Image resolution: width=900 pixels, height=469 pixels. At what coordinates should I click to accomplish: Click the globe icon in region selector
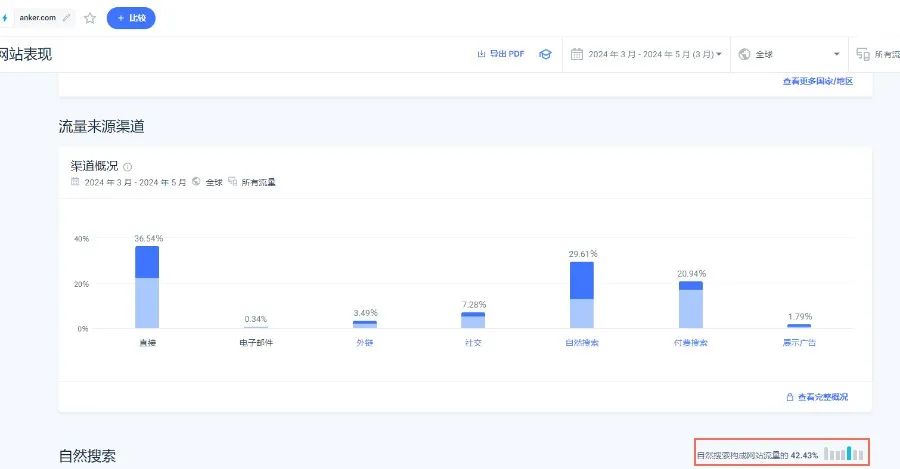point(744,54)
